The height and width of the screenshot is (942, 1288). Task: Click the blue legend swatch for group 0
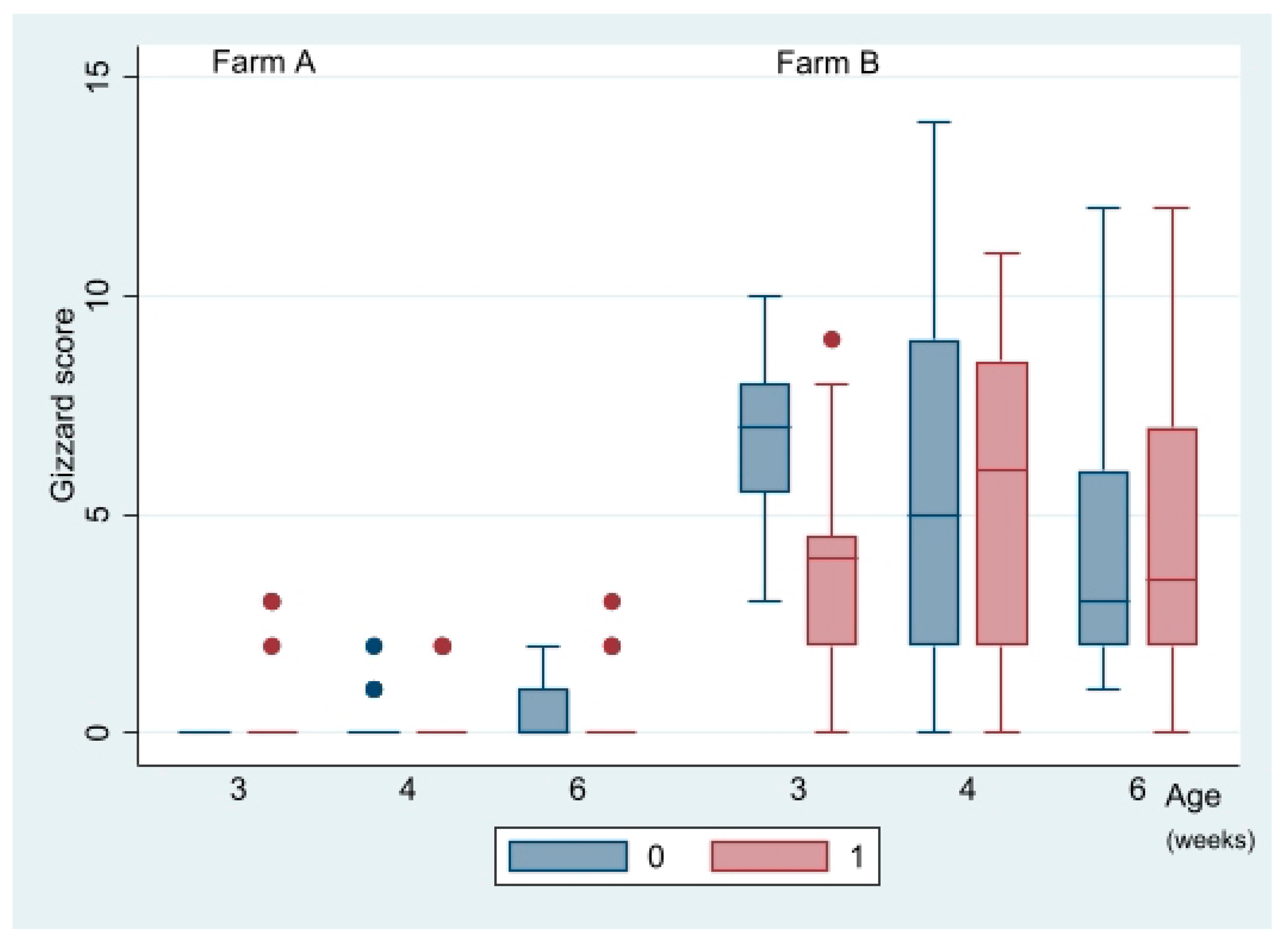click(568, 857)
